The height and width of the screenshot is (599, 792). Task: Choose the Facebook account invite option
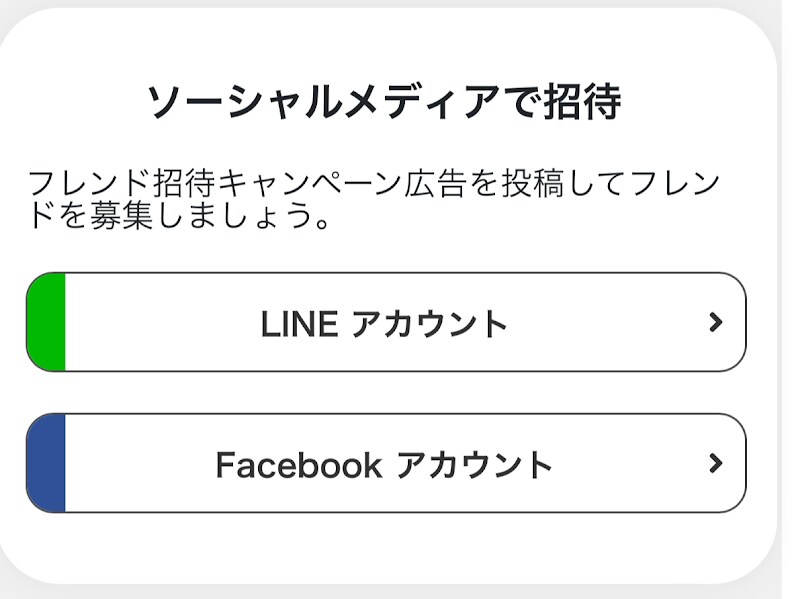click(x=385, y=464)
